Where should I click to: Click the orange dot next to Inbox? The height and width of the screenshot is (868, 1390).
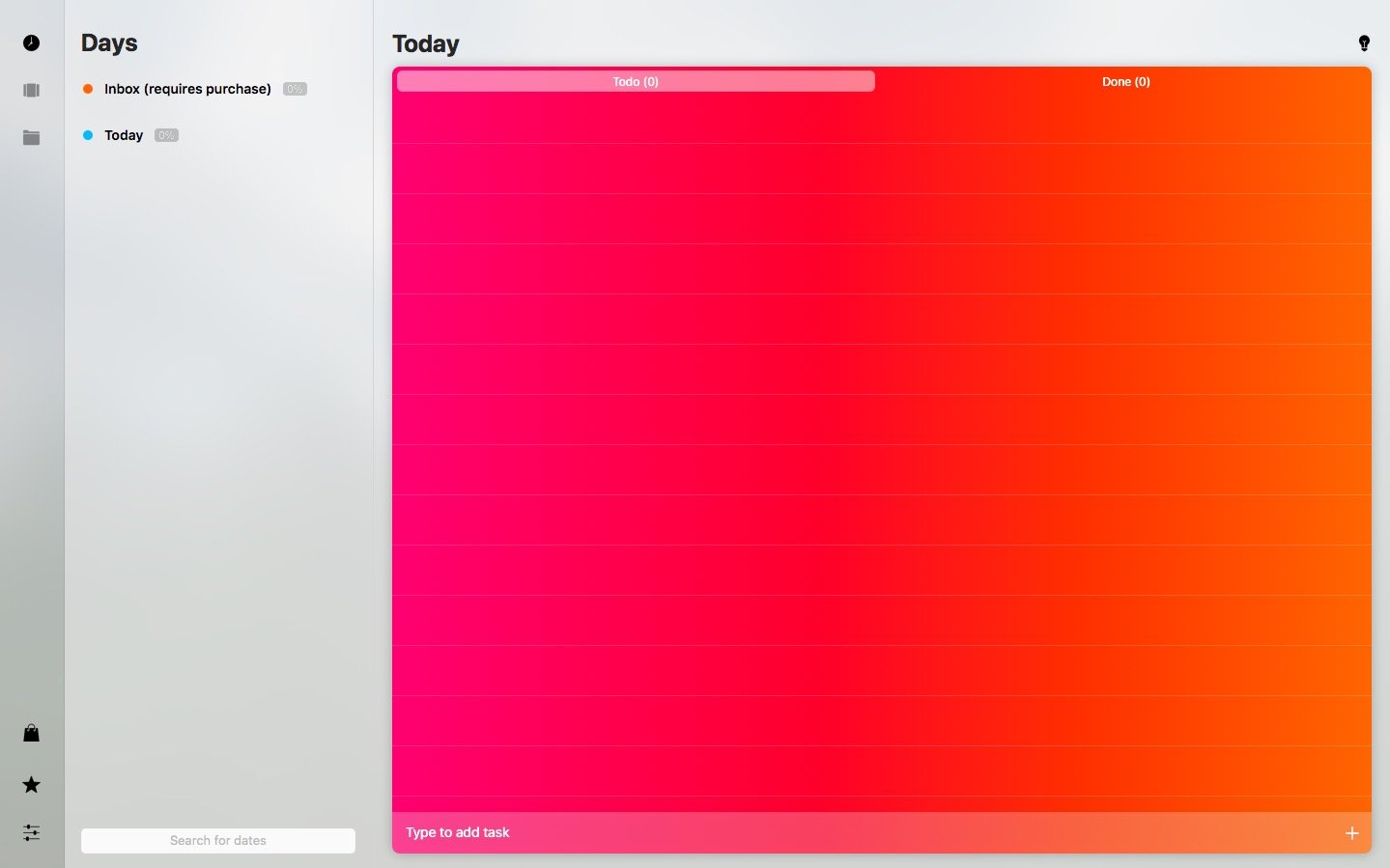(88, 89)
